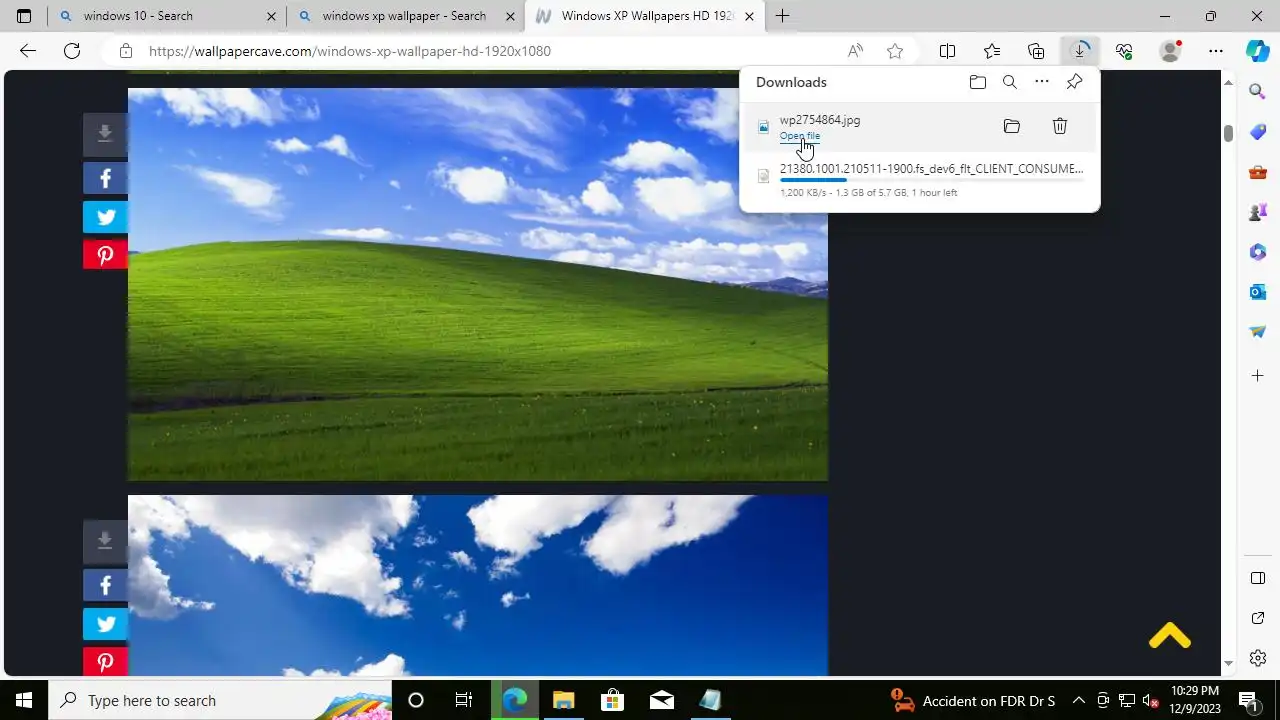Switch to the 'windows xp wallpaper - Search' tab
This screenshot has width=1280, height=720.
click(404, 16)
